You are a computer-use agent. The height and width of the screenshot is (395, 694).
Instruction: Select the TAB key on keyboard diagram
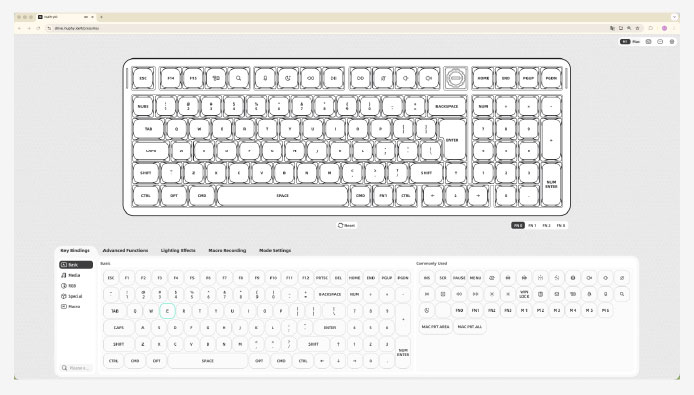[149, 129]
